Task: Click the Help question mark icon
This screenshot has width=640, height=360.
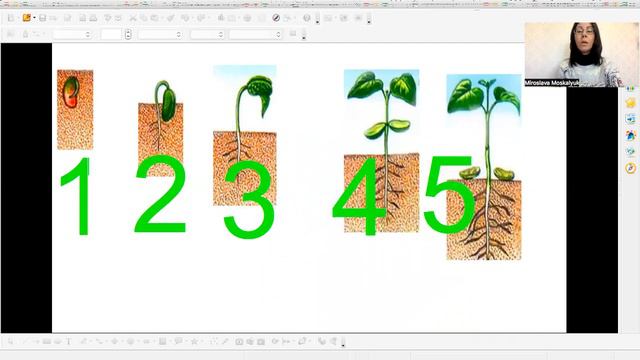Action: pyautogui.click(x=307, y=18)
